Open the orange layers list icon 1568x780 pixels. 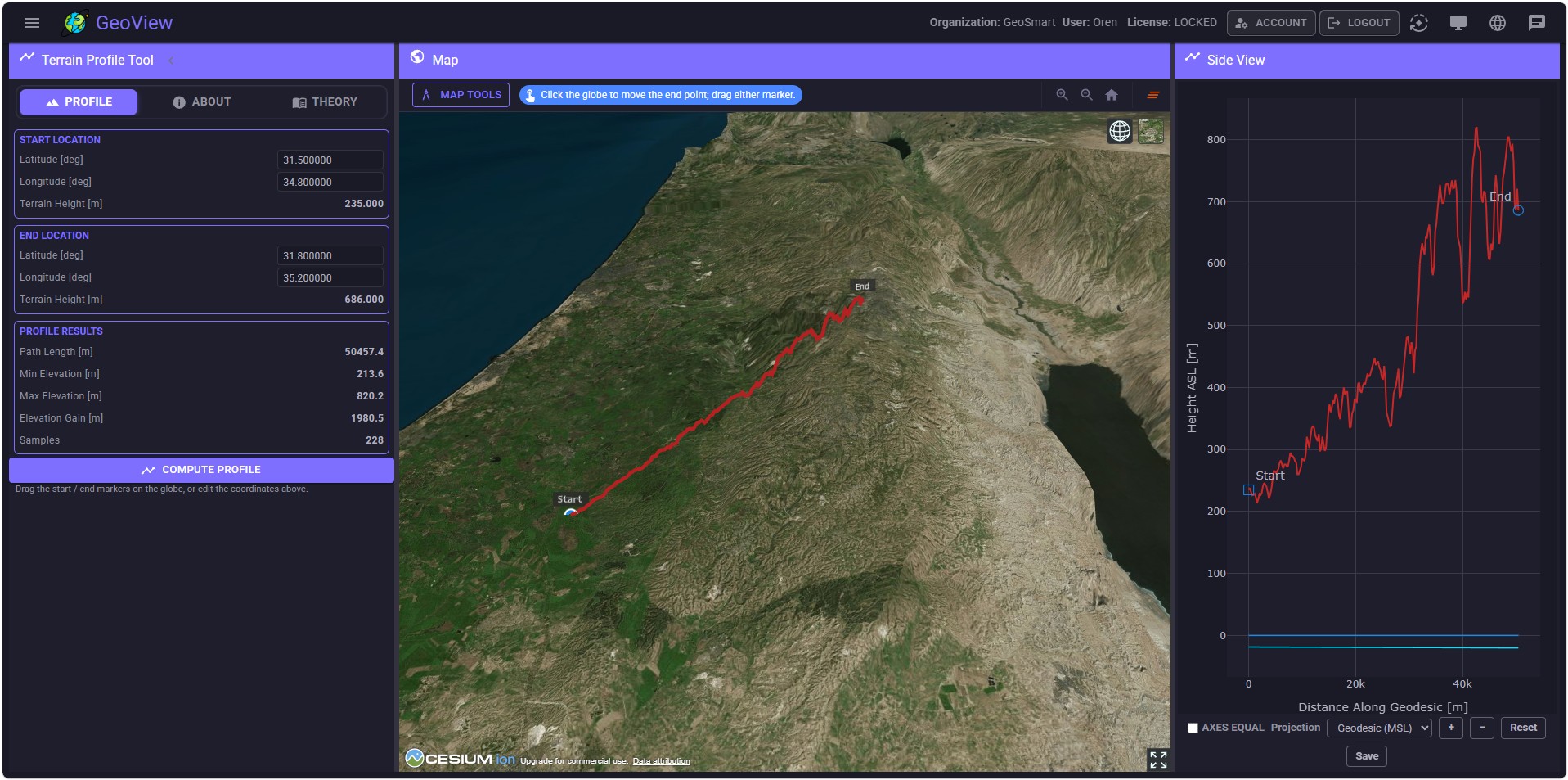click(x=1153, y=95)
